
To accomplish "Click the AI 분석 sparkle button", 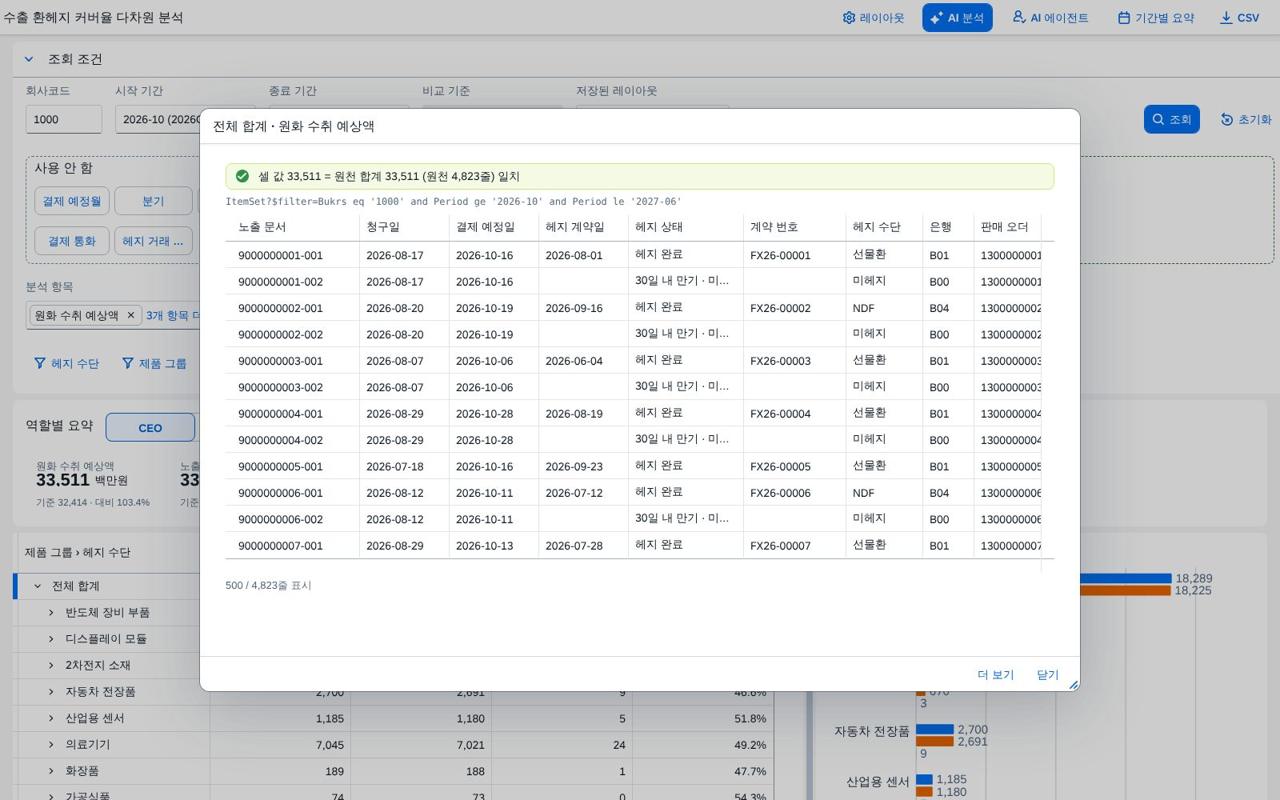I will pos(957,18).
